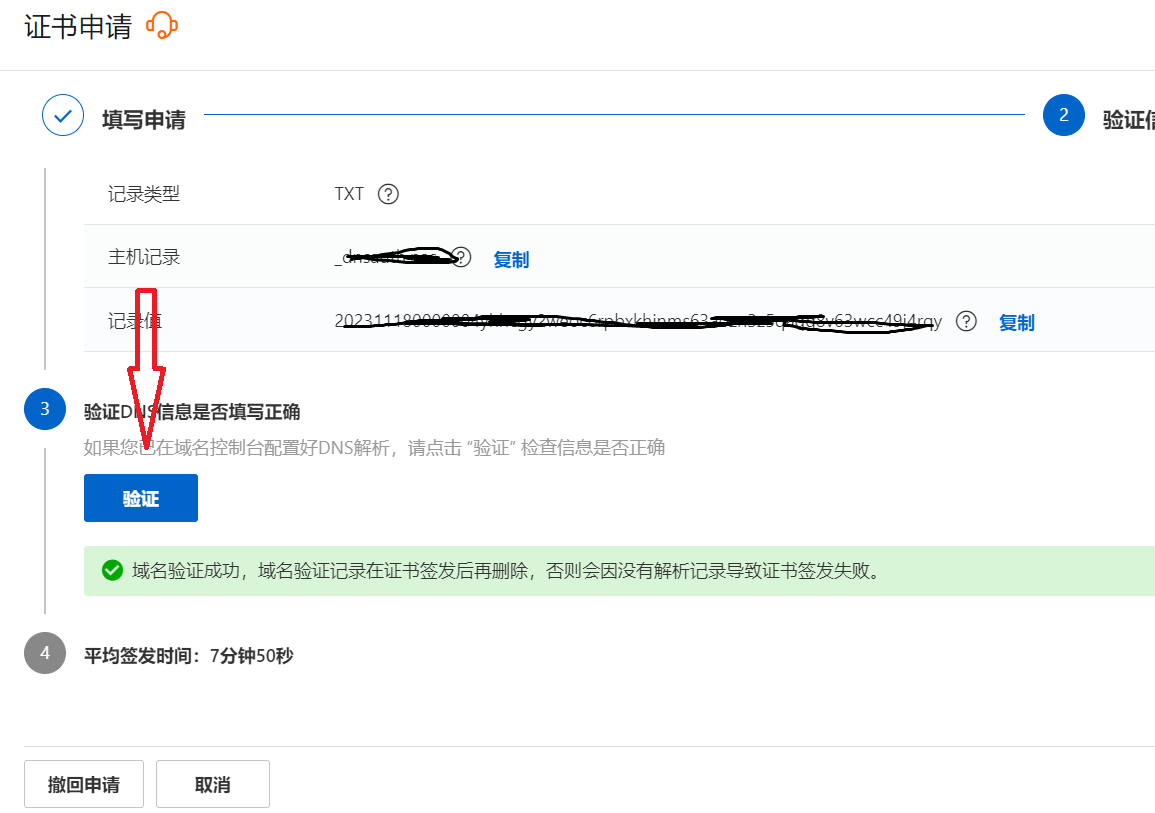Click the gray step 4 number circle
The image size is (1155, 813).
pos(44,654)
